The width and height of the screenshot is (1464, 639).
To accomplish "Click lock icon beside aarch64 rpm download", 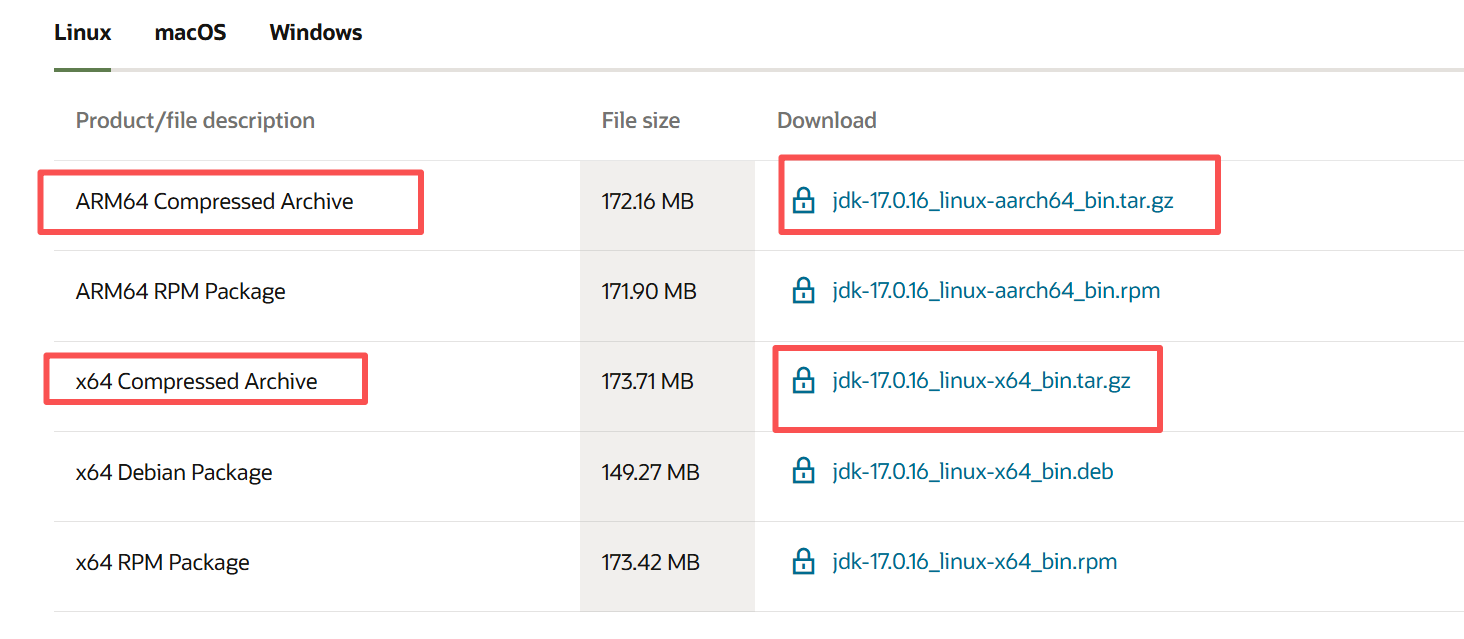I will point(802,291).
